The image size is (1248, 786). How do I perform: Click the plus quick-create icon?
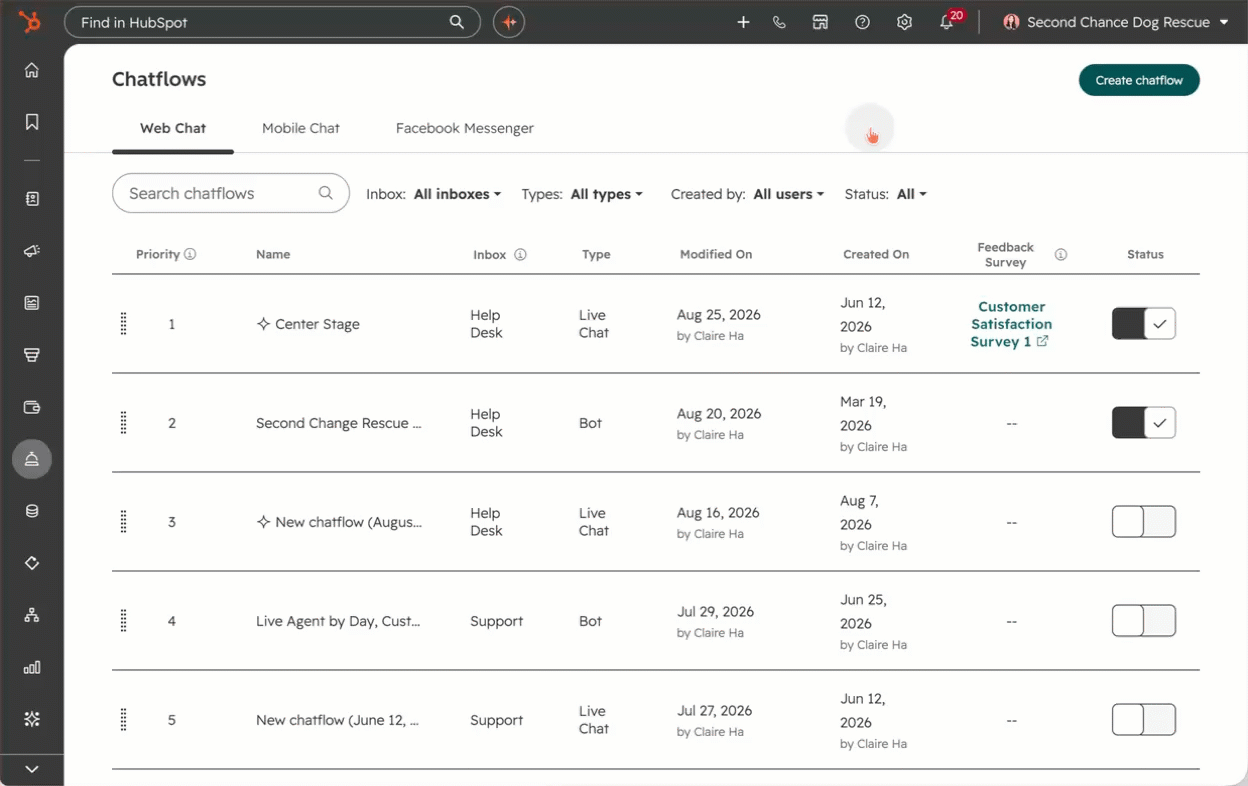coord(743,22)
